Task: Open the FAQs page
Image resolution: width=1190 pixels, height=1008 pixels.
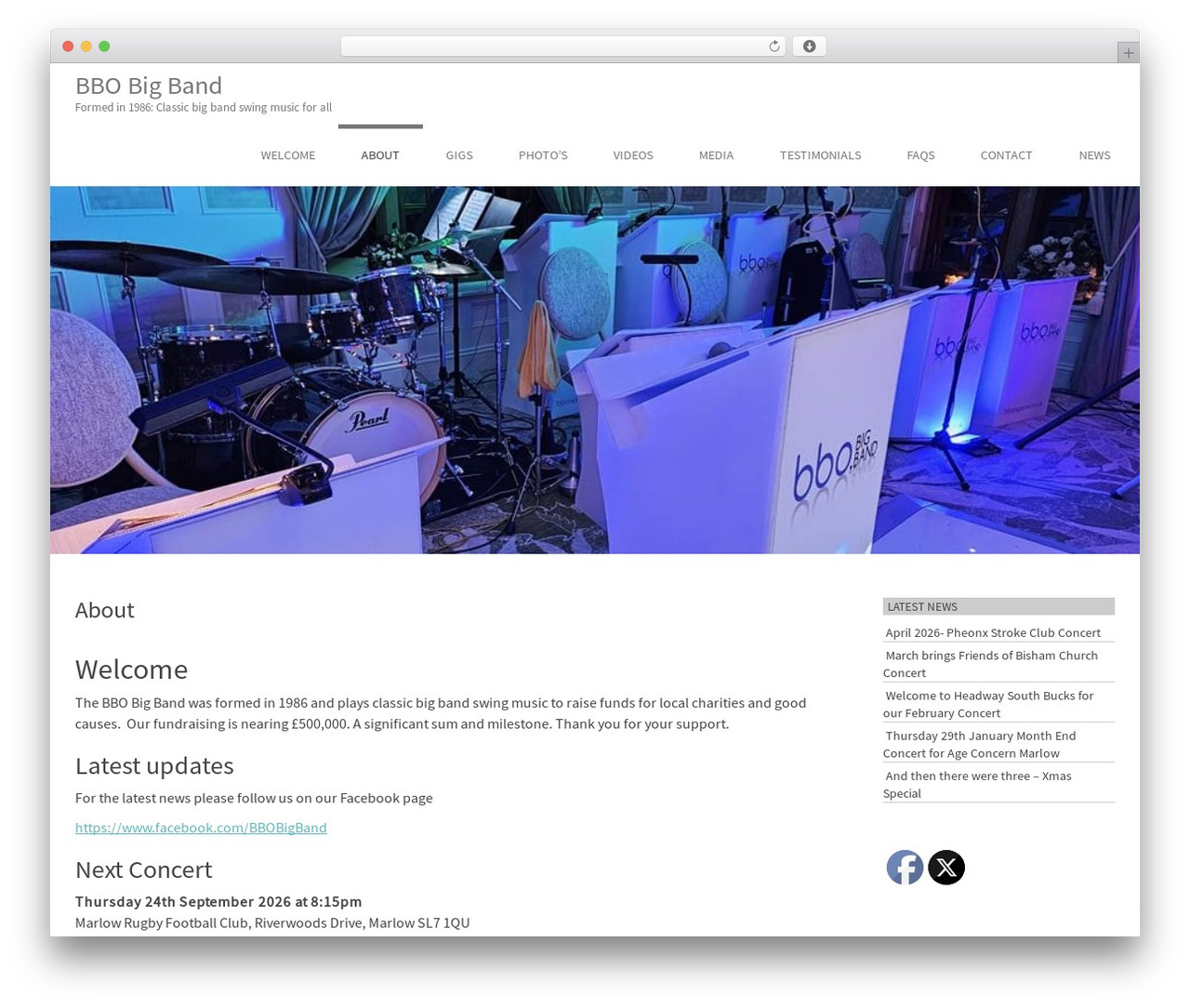Action: coord(920,155)
